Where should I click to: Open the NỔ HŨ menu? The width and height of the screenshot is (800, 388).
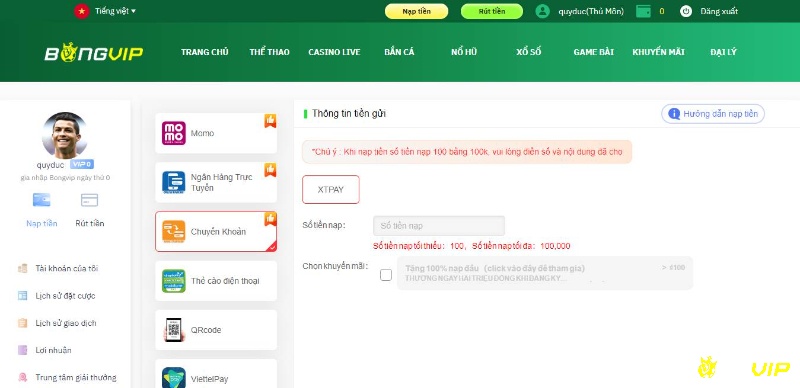[x=464, y=52]
